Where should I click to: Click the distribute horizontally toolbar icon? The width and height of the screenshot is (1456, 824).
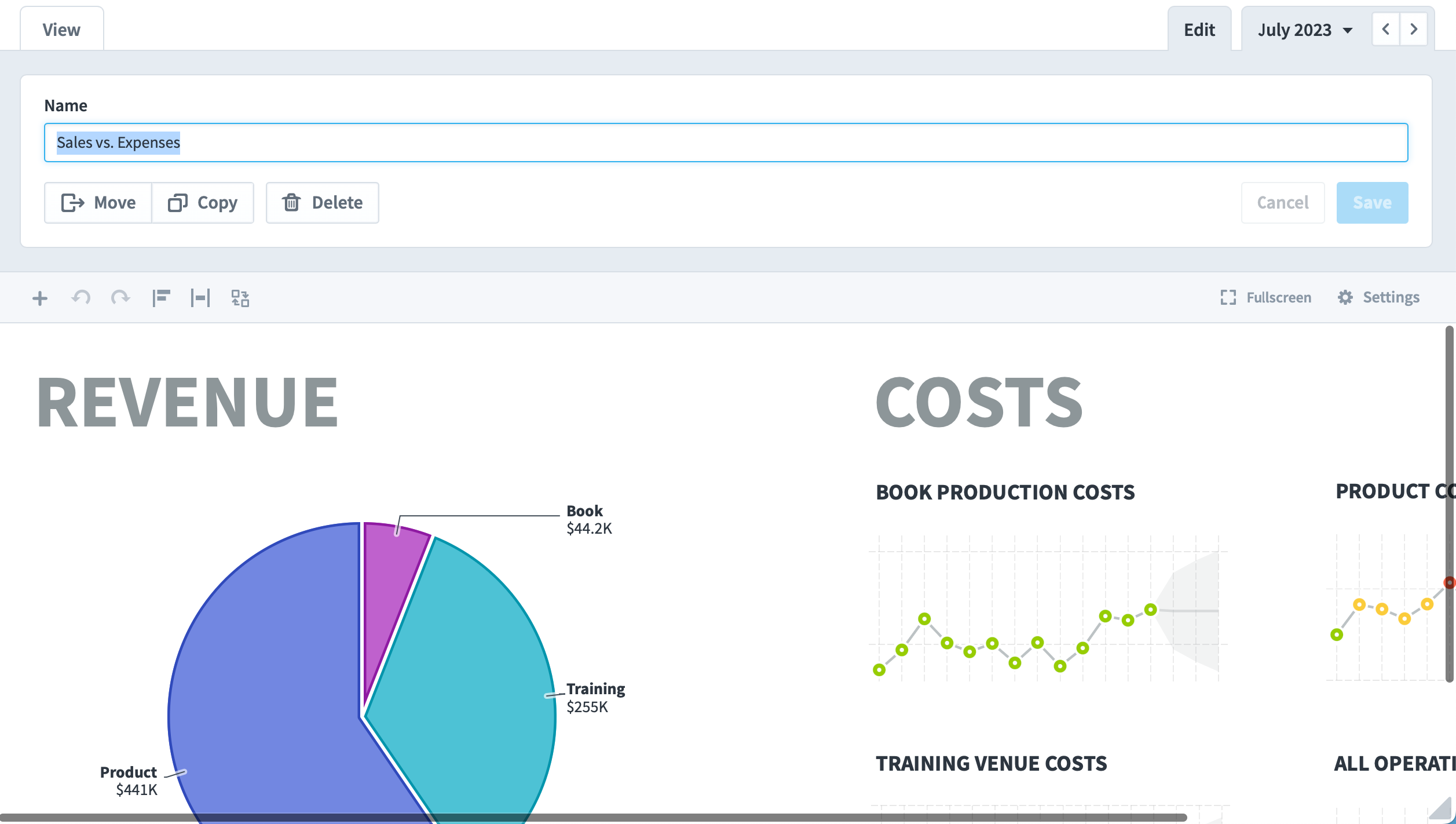pyautogui.click(x=200, y=298)
